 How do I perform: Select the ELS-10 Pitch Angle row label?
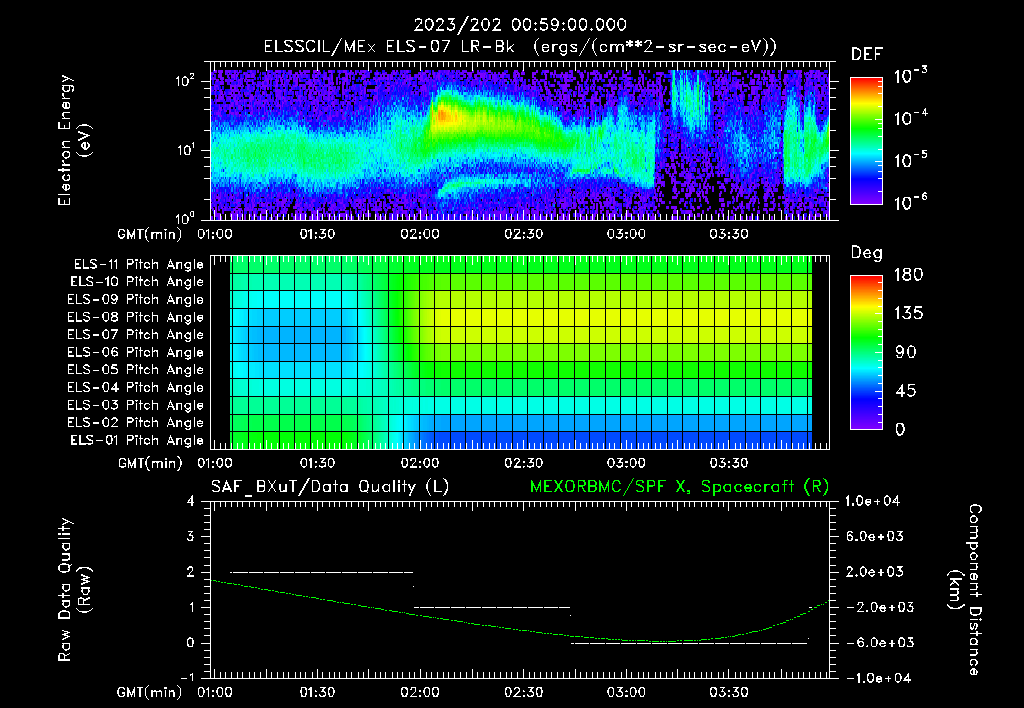137,282
